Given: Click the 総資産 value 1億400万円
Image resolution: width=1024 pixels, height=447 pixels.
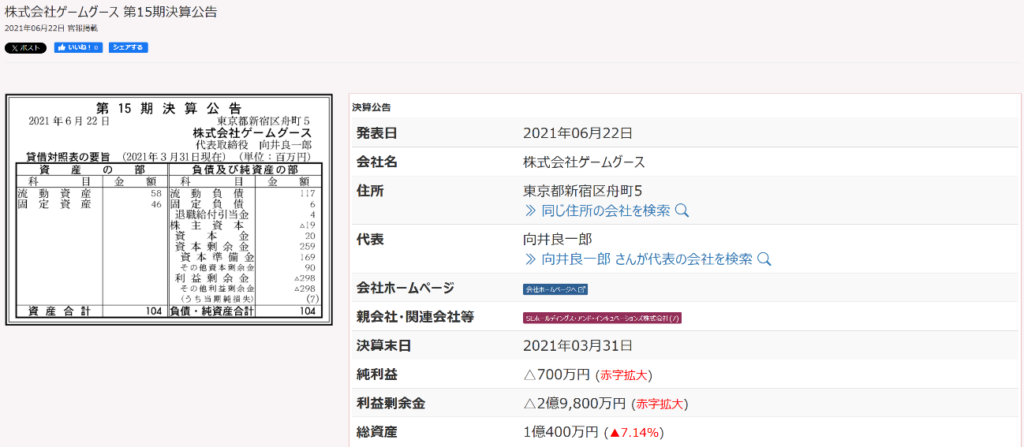Looking at the screenshot, I should [560, 432].
